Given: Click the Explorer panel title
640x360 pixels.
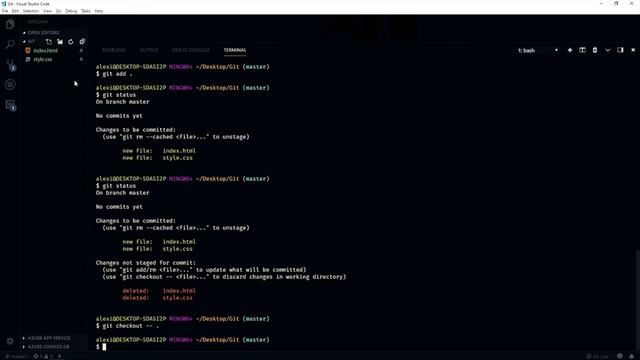Looking at the screenshot, I should (x=38, y=22).
